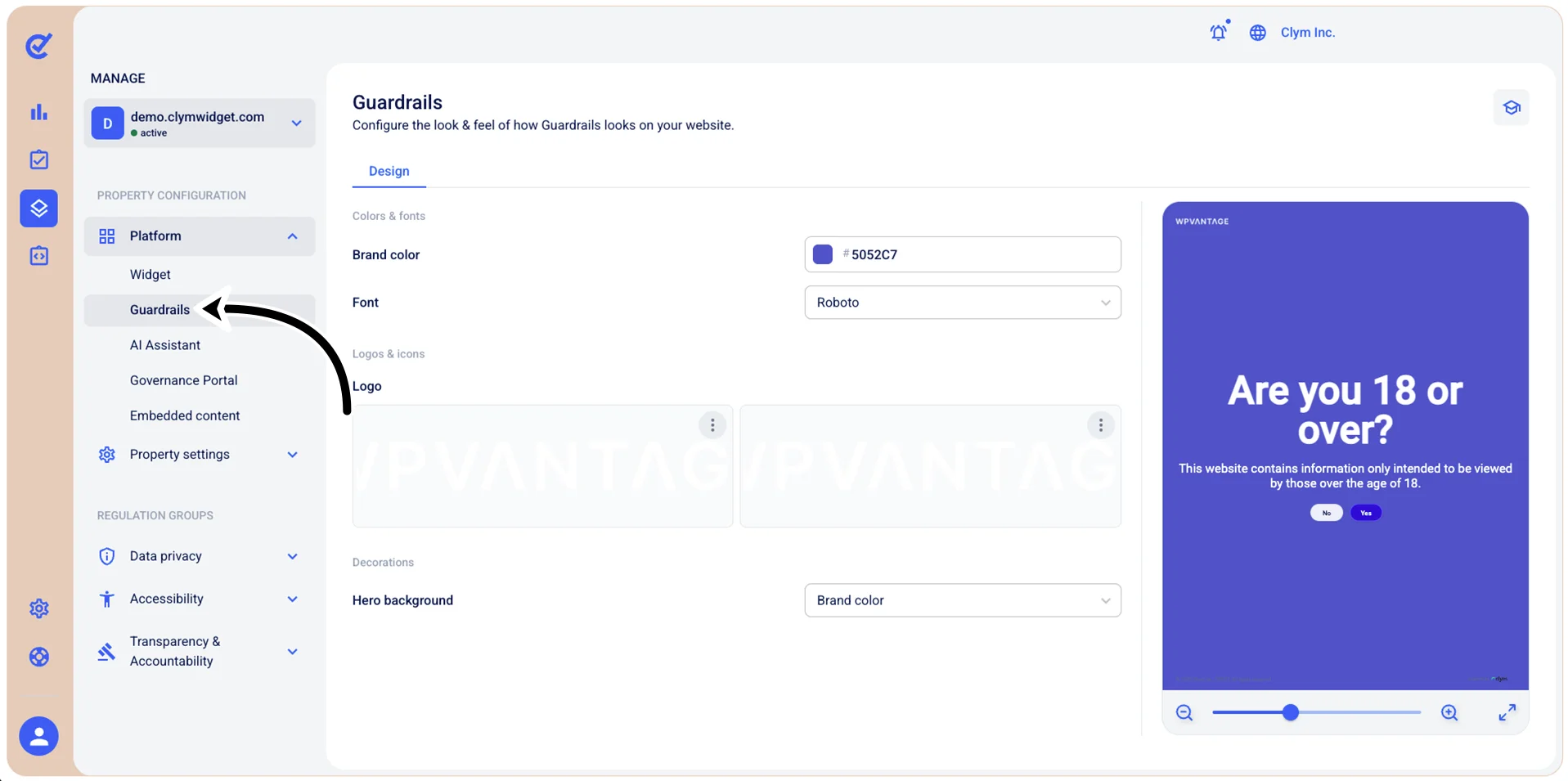Open the graduation cap tutorial icon
The image size is (1568, 781).
1512,107
